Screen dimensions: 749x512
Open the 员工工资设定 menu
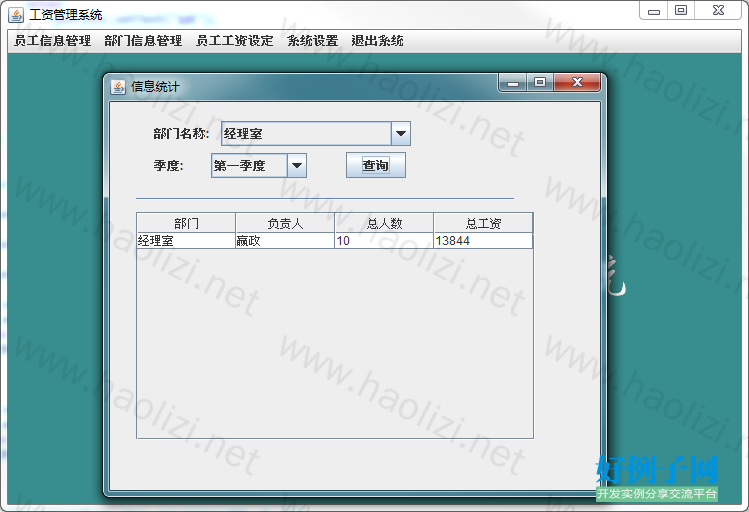(x=234, y=41)
